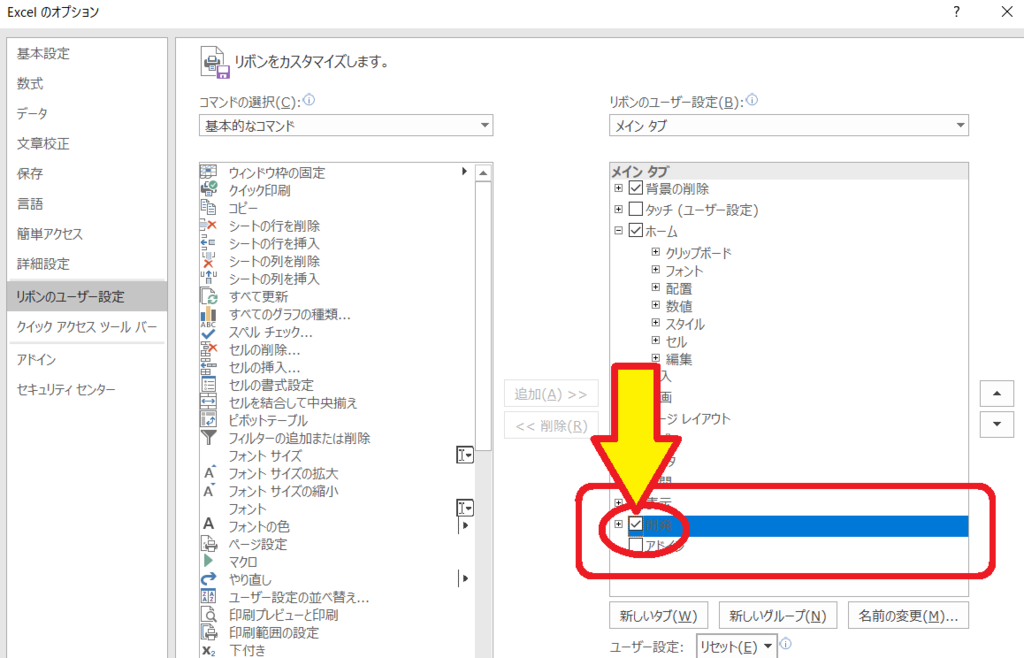Click the スペル チェック icon
Image resolution: width=1024 pixels, height=658 pixels.
pos(208,332)
